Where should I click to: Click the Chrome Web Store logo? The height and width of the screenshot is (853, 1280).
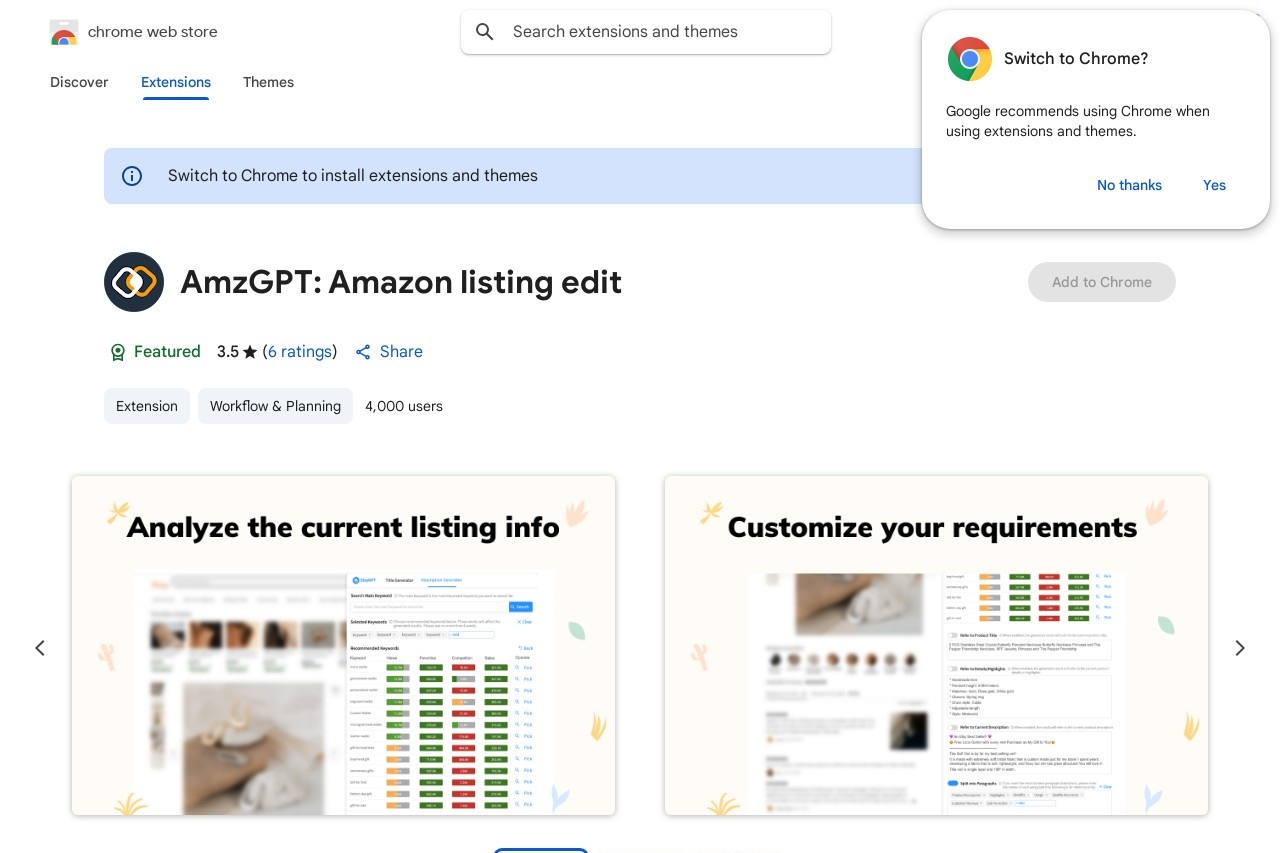[x=64, y=32]
